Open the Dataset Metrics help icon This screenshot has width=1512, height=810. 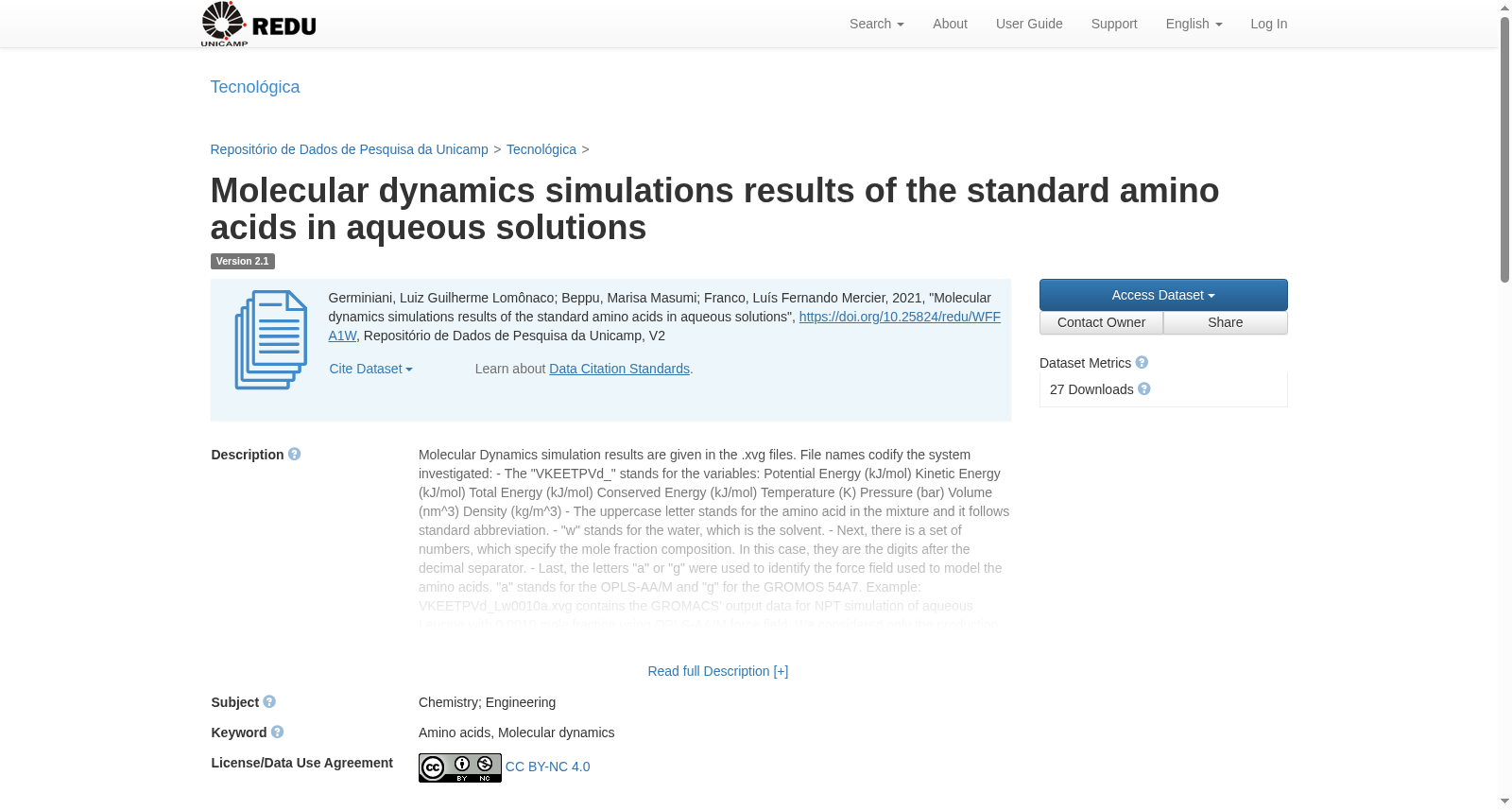tap(1142, 363)
